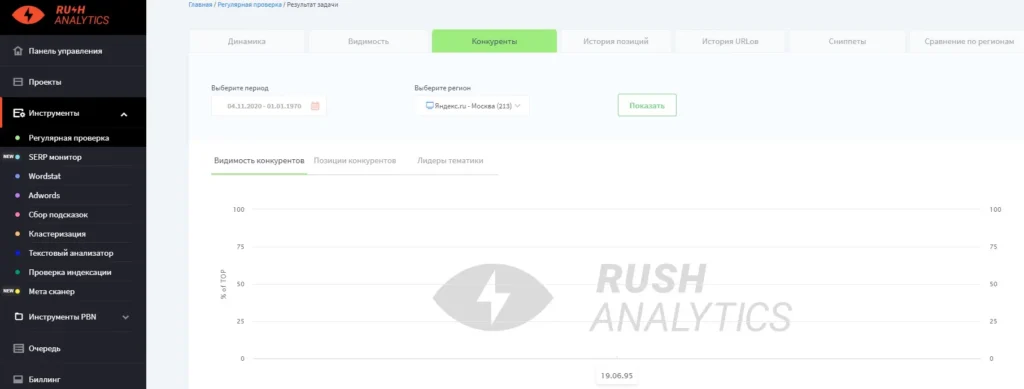Open Мета сканер tool

tap(52, 292)
